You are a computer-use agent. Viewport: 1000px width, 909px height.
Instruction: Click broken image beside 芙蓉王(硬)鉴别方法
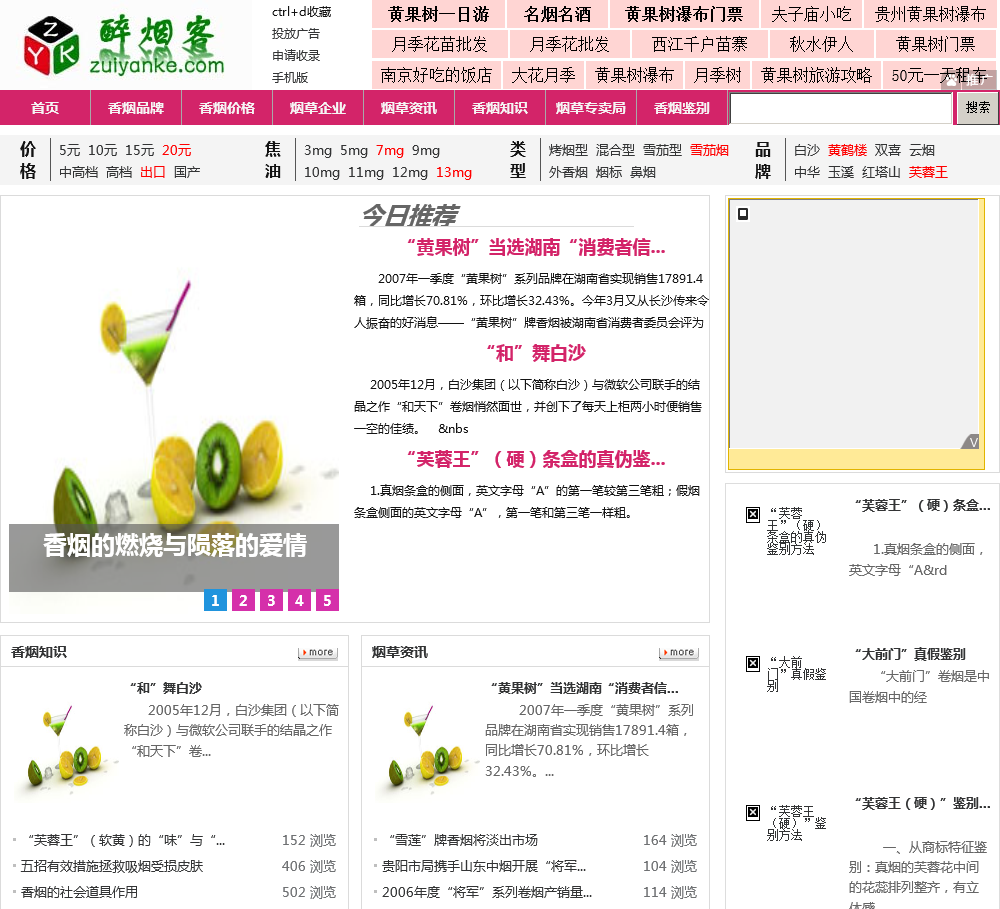pyautogui.click(x=753, y=812)
